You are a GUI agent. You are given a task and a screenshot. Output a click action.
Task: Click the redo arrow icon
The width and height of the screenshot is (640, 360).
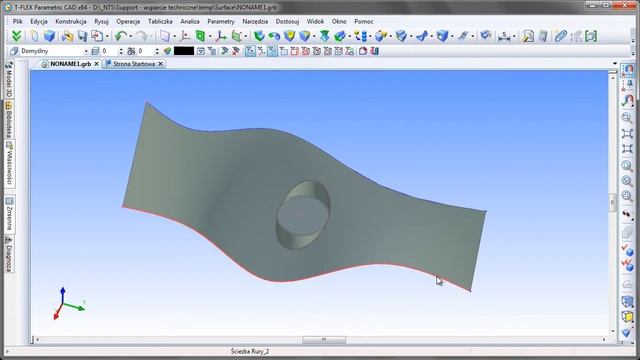pyautogui.click(x=141, y=36)
